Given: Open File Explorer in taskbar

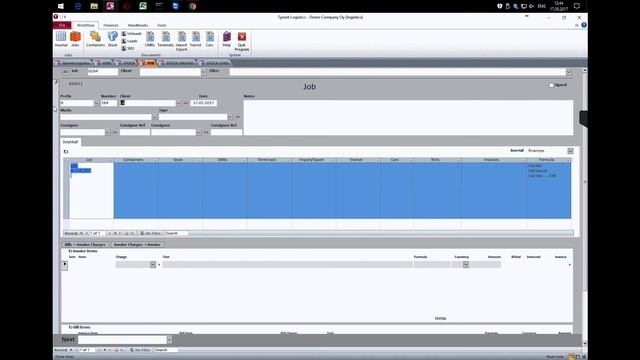Looking at the screenshot, I should tap(94, 6).
